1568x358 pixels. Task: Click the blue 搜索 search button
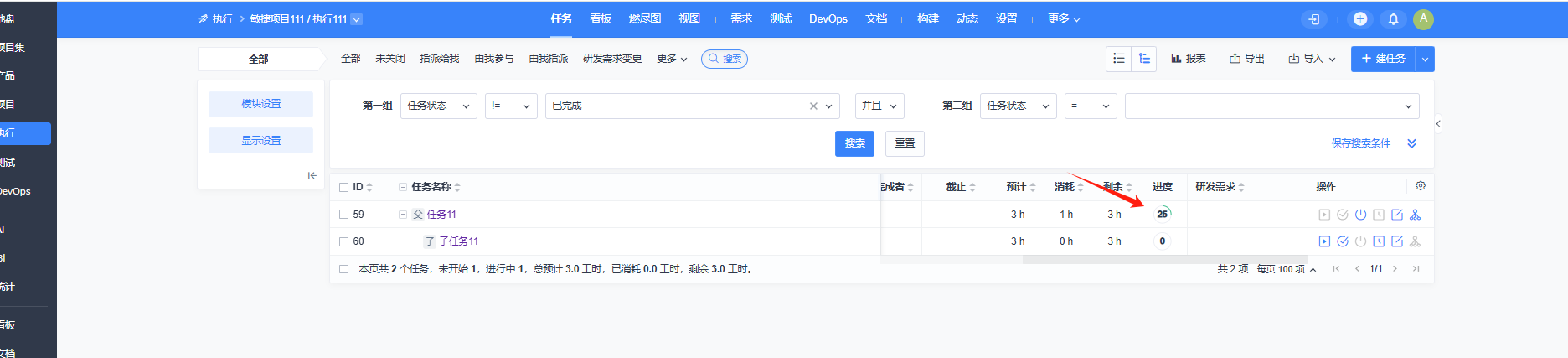tap(854, 143)
